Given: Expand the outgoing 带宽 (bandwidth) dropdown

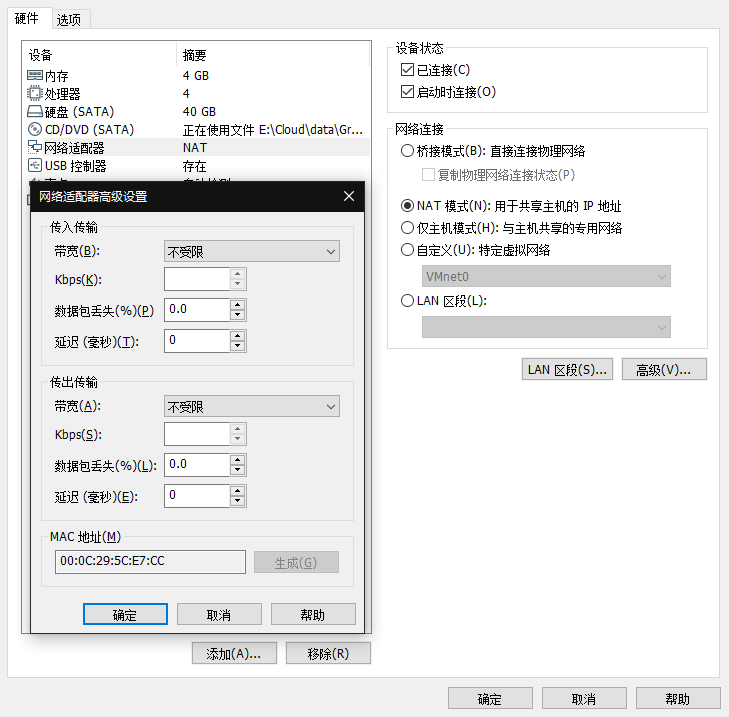Looking at the screenshot, I should (251, 407).
